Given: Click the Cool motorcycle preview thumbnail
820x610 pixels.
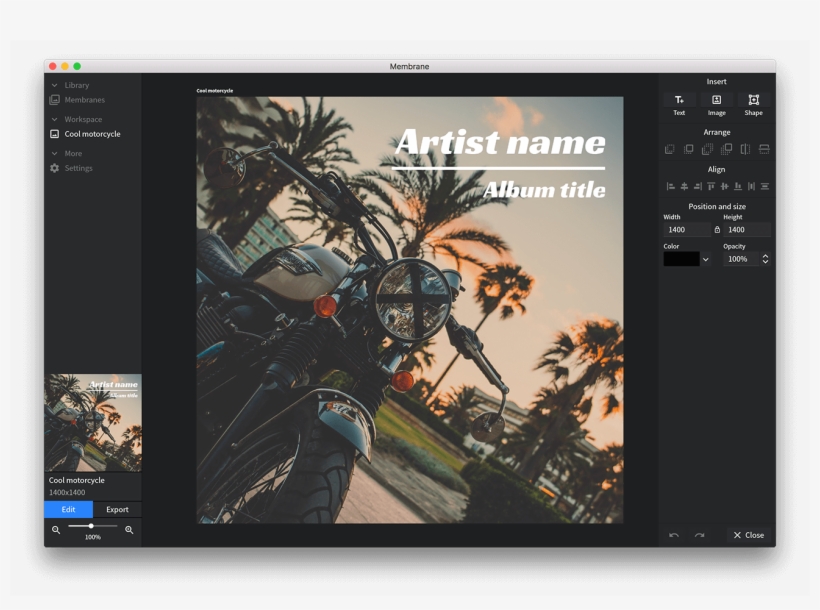Looking at the screenshot, I should (x=93, y=423).
